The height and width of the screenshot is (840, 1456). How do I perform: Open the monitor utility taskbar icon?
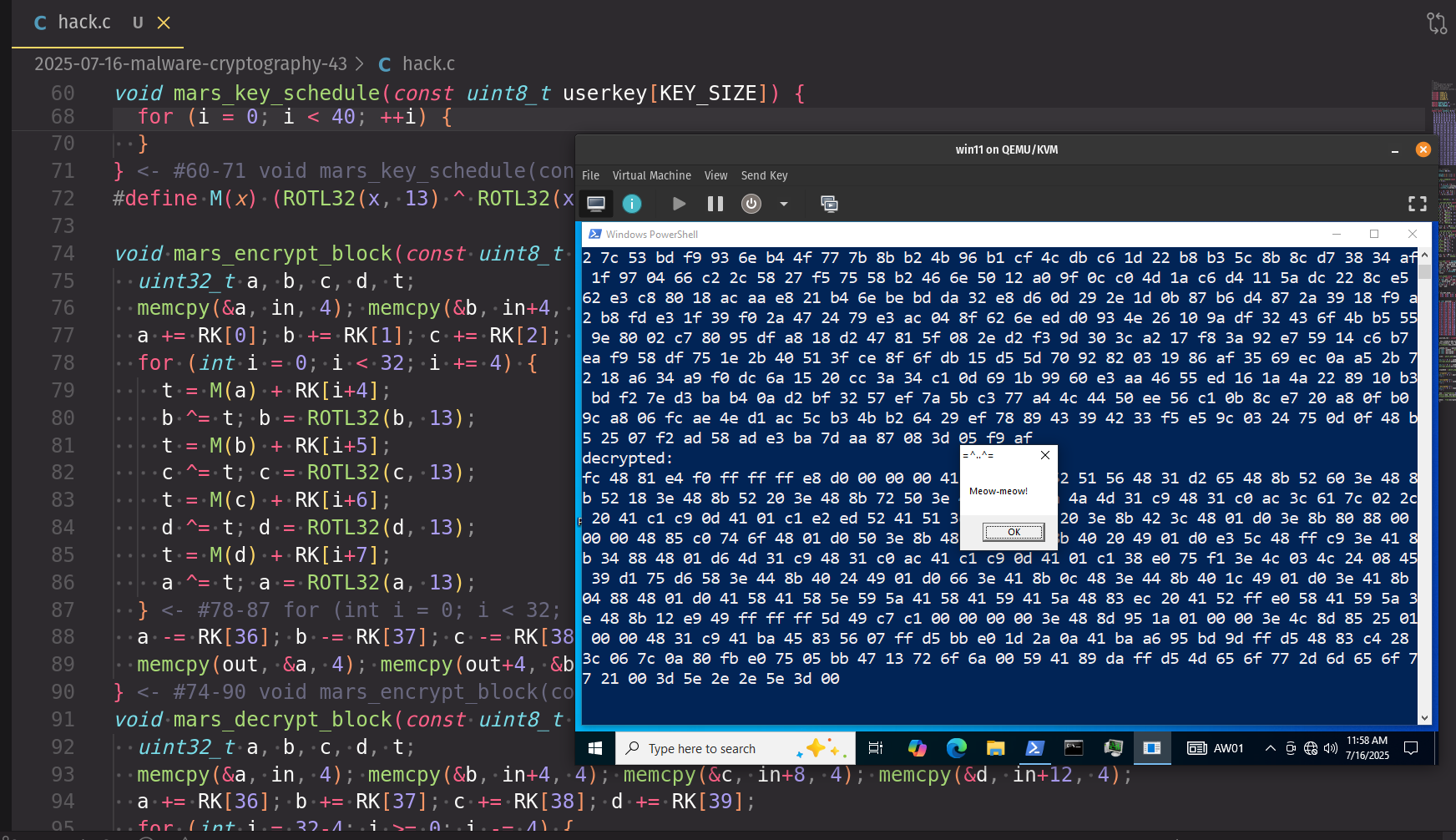click(x=1113, y=748)
